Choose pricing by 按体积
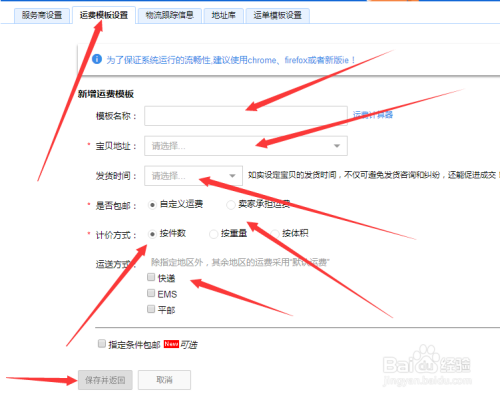This screenshot has height=398, width=500. tap(275, 234)
